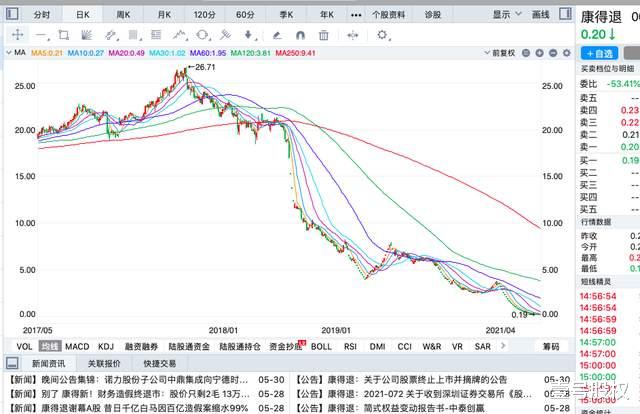Select the circle drawing tool
The image size is (640, 414).
tap(202, 36)
